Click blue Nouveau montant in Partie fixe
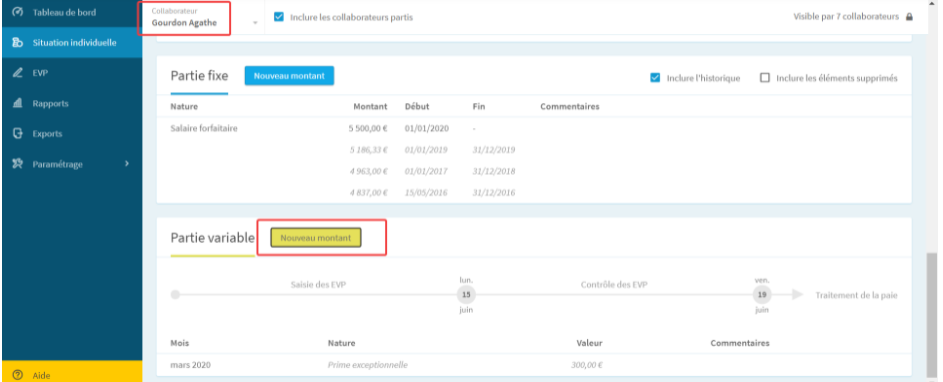 [289, 76]
